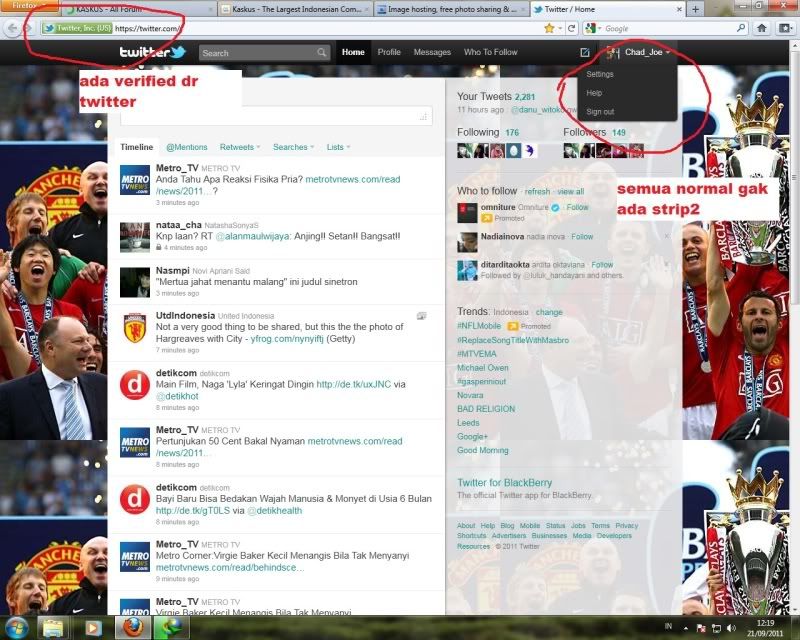Switch to the KASKUS All Forum browser tab
Image resolution: width=800 pixels, height=640 pixels.
pos(139,9)
